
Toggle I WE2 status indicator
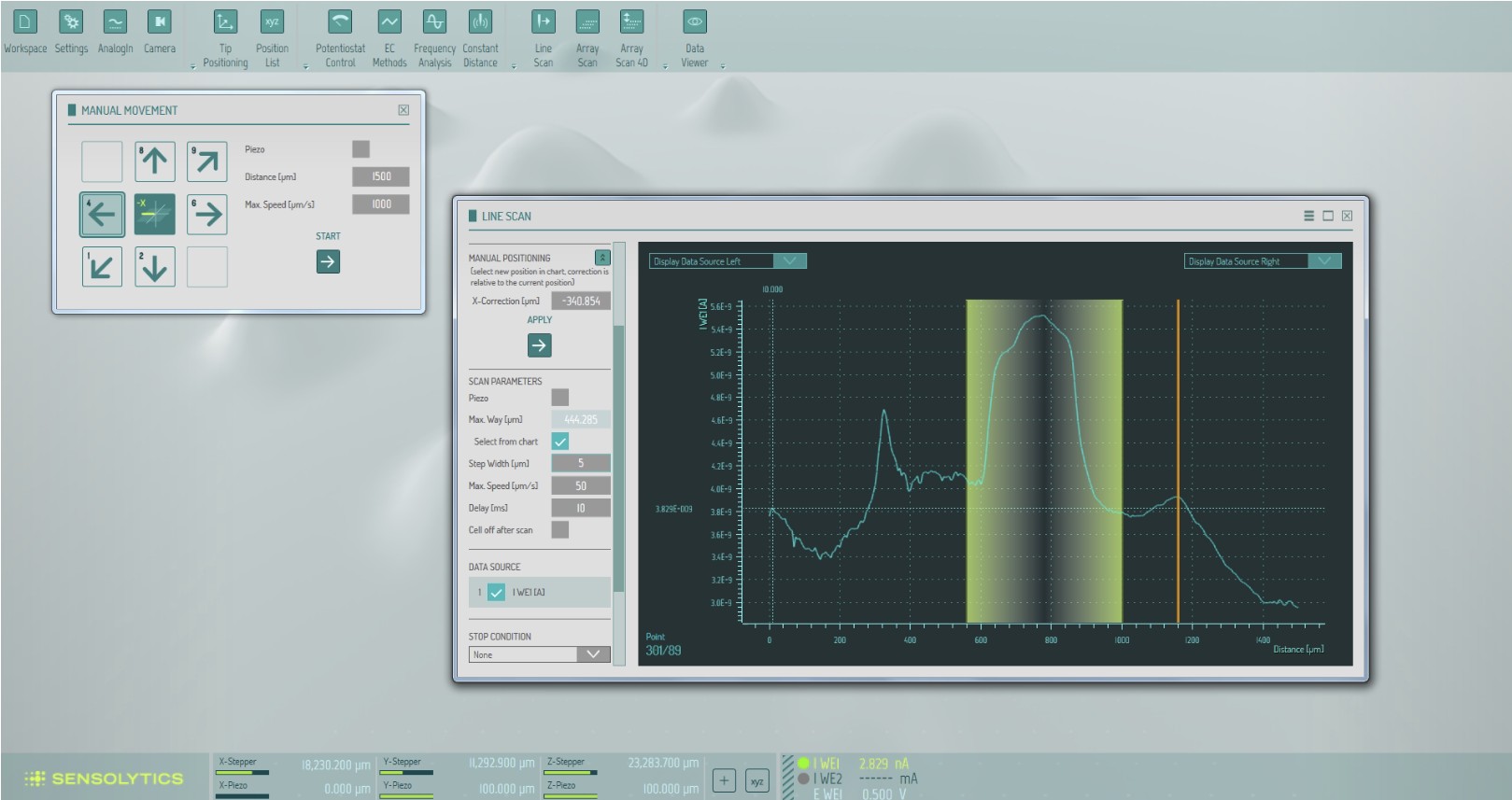[x=803, y=779]
